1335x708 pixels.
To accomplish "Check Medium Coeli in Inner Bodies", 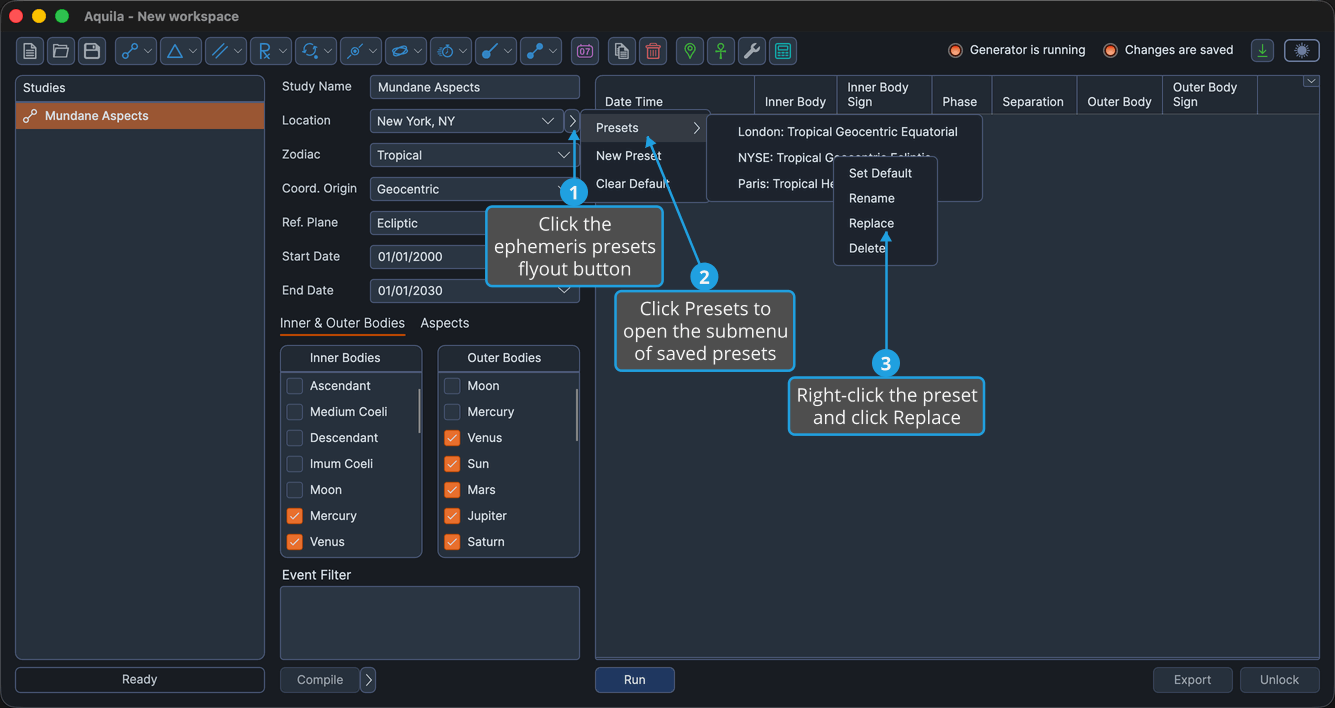I will coord(295,412).
